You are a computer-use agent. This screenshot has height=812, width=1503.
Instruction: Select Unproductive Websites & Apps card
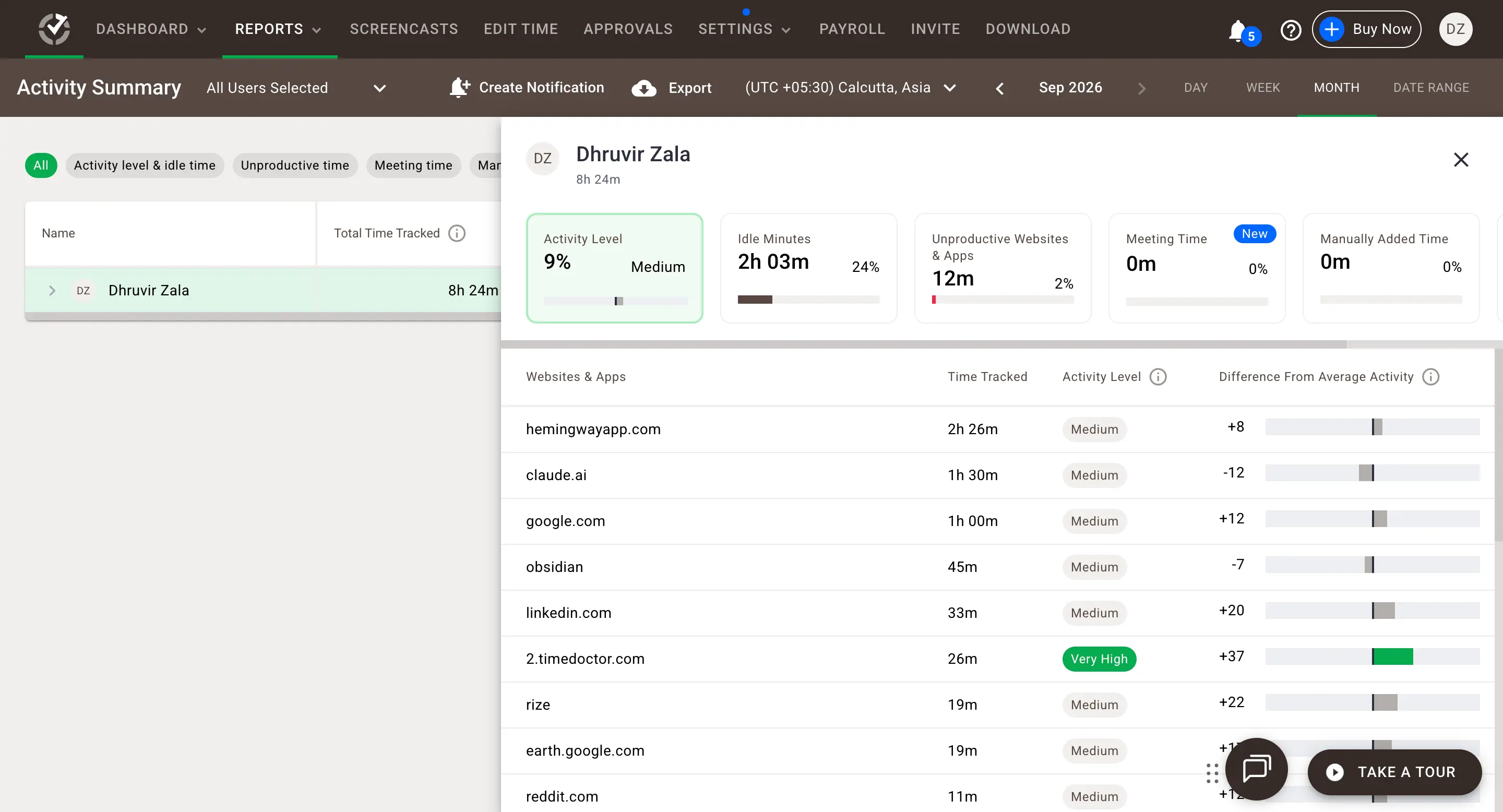click(1003, 268)
